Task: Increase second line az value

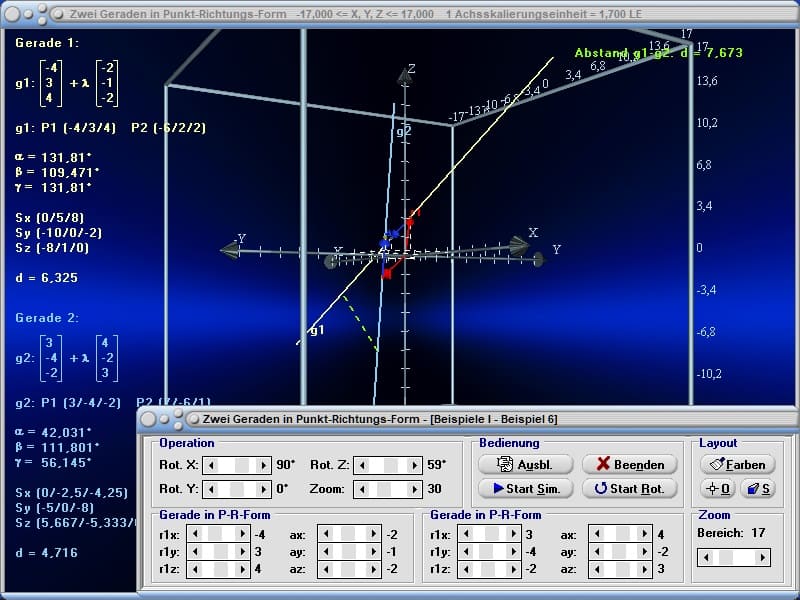Action: point(644,568)
